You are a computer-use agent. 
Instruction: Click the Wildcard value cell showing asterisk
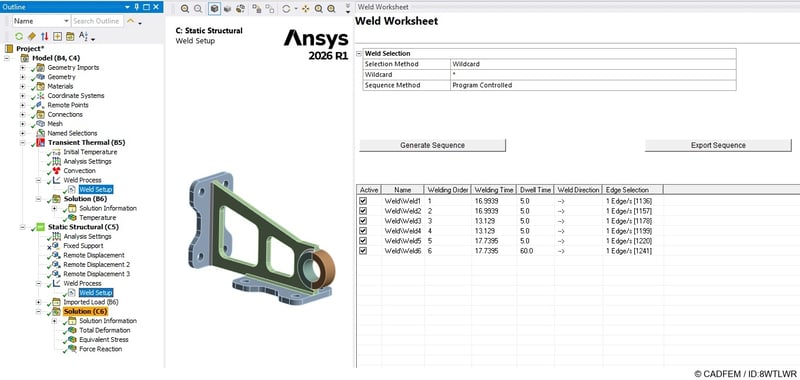593,74
